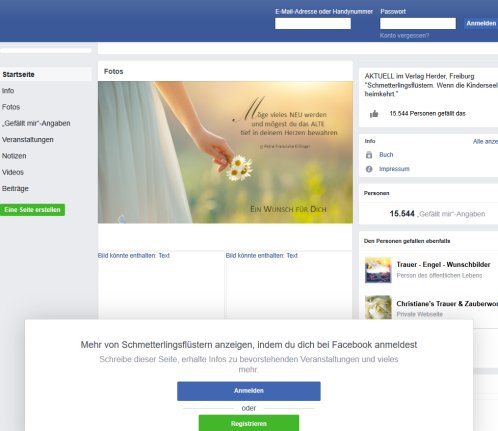This screenshot has width=498, height=431.
Task: Click the Passwort input field
Action: pos(418,24)
